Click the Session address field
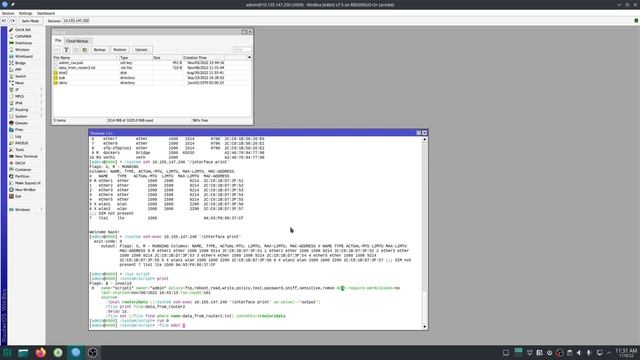 (x=76, y=21)
